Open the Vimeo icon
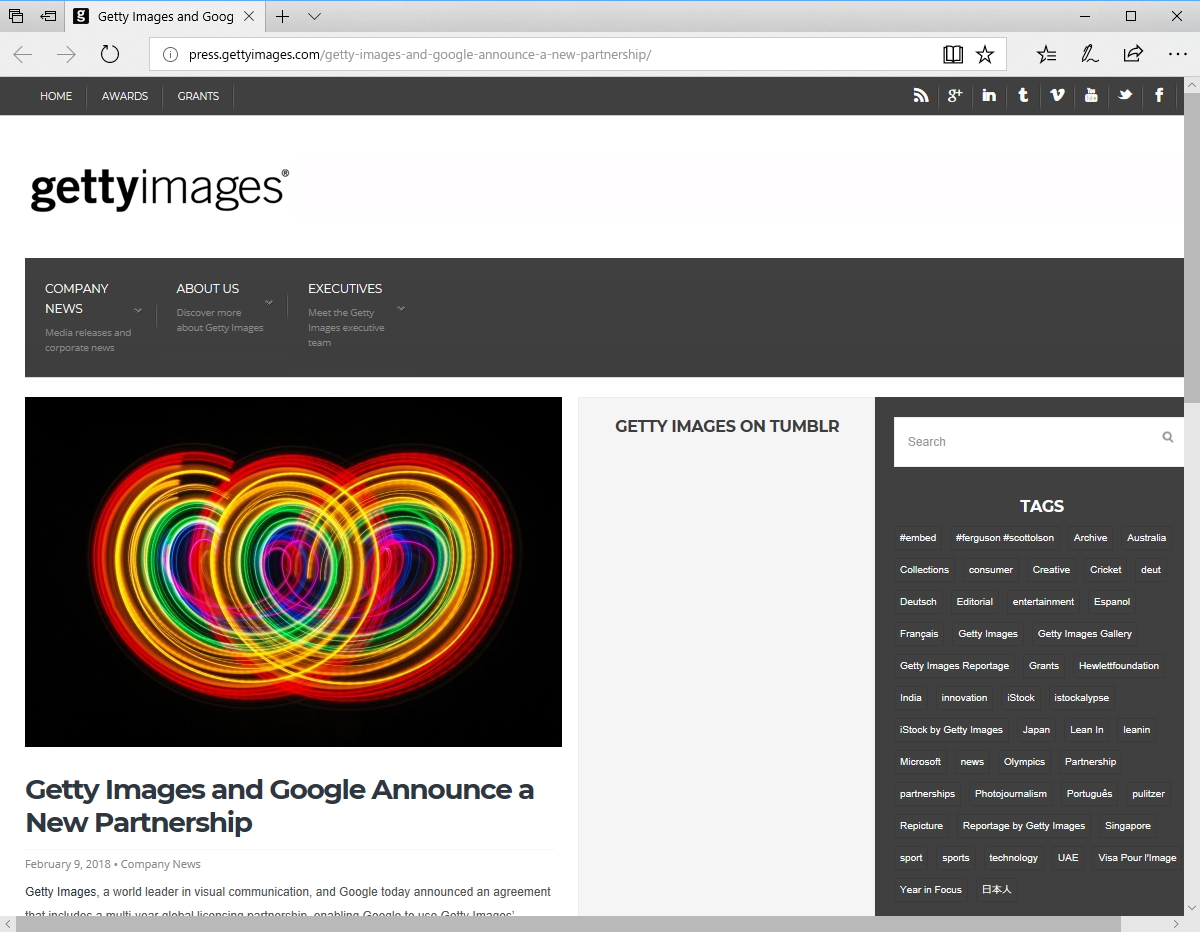 [1057, 95]
